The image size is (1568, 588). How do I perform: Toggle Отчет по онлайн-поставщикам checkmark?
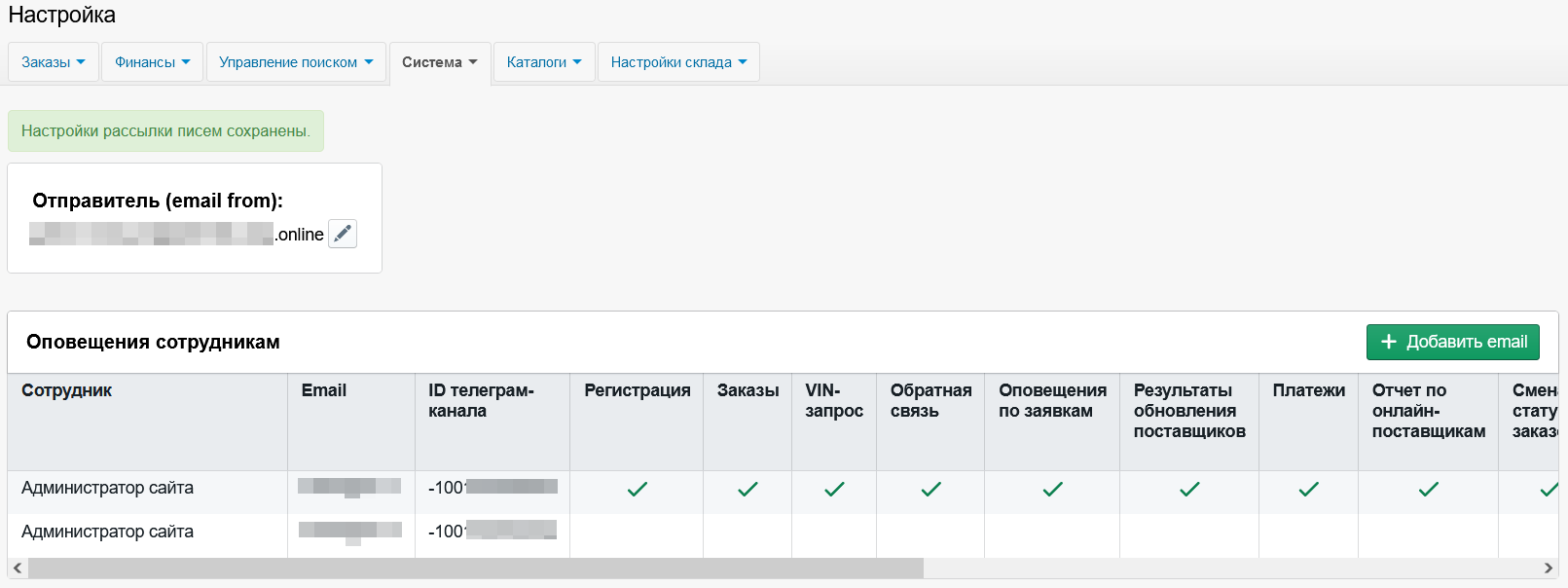coord(1428,489)
